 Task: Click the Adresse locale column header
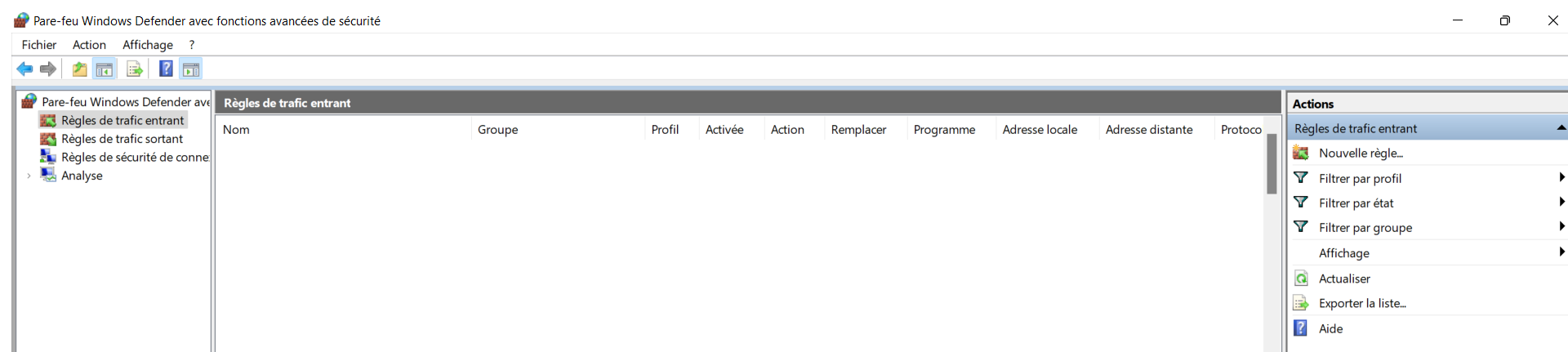[x=1047, y=129]
